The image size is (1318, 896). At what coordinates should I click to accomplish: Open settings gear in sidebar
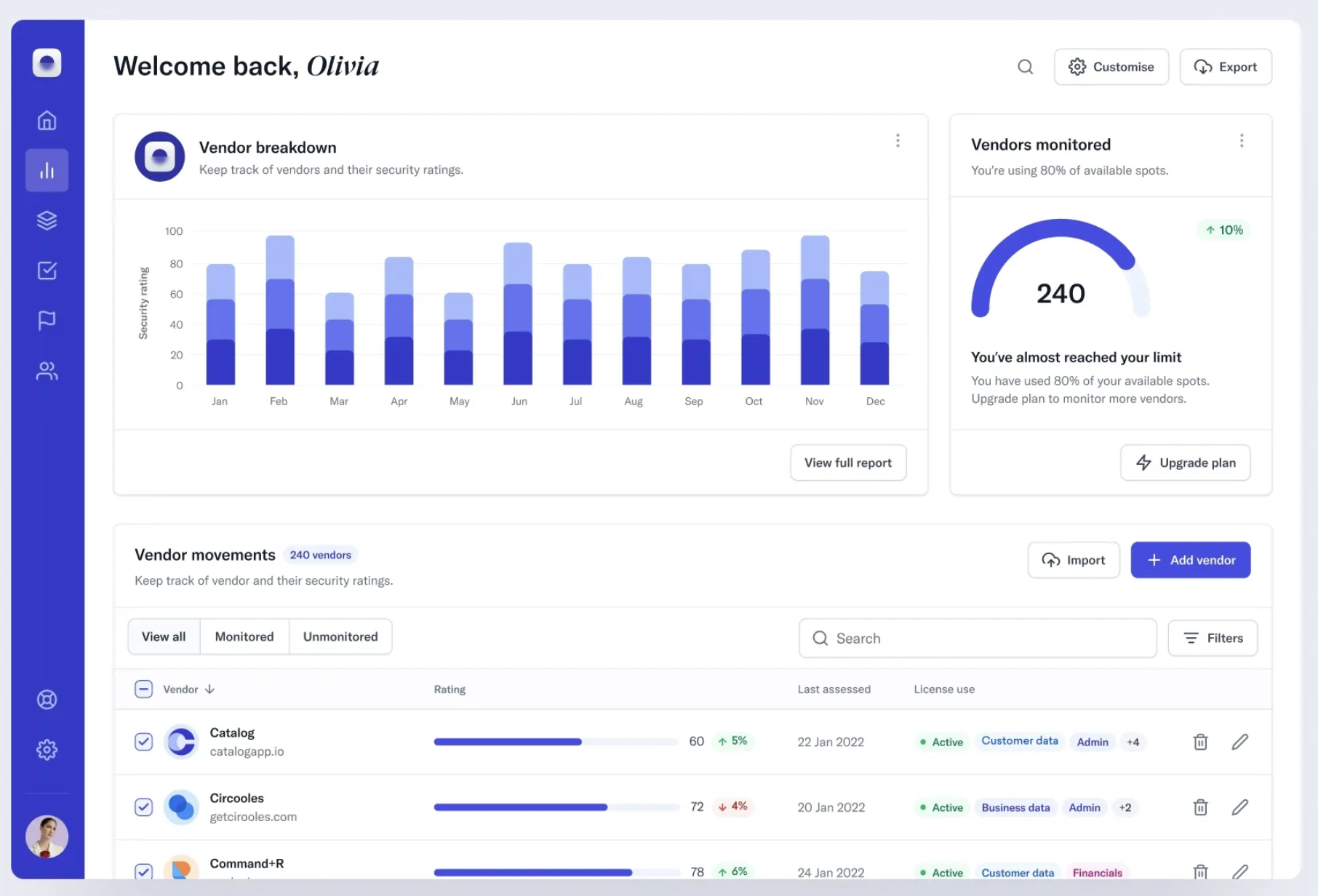pyautogui.click(x=47, y=750)
